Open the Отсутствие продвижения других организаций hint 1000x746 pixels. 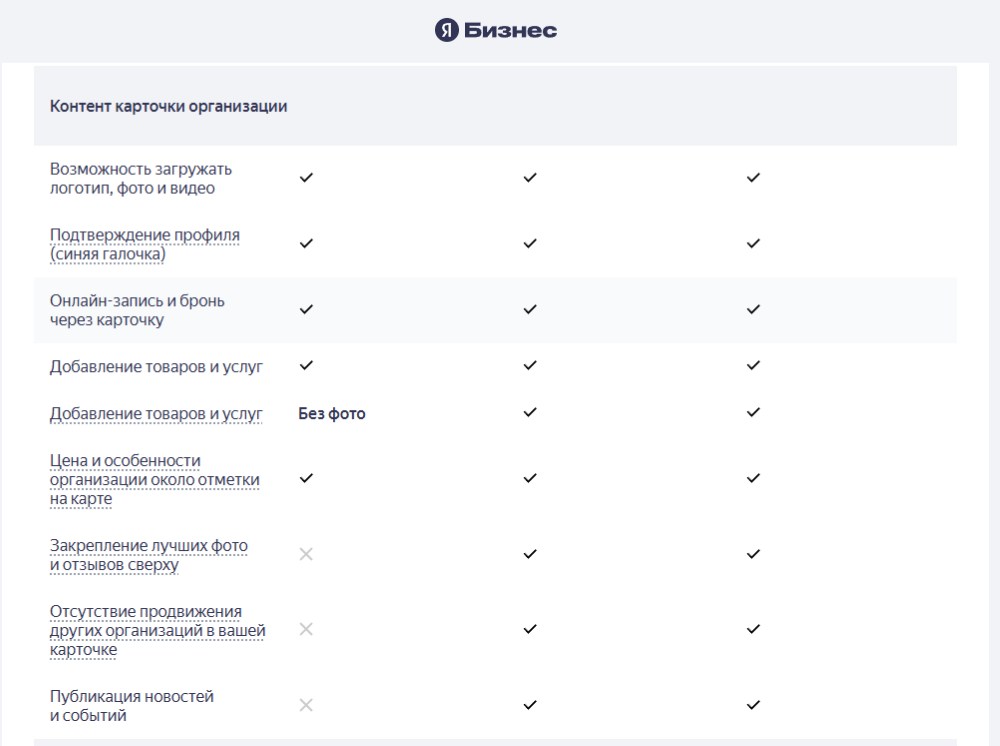(x=158, y=631)
